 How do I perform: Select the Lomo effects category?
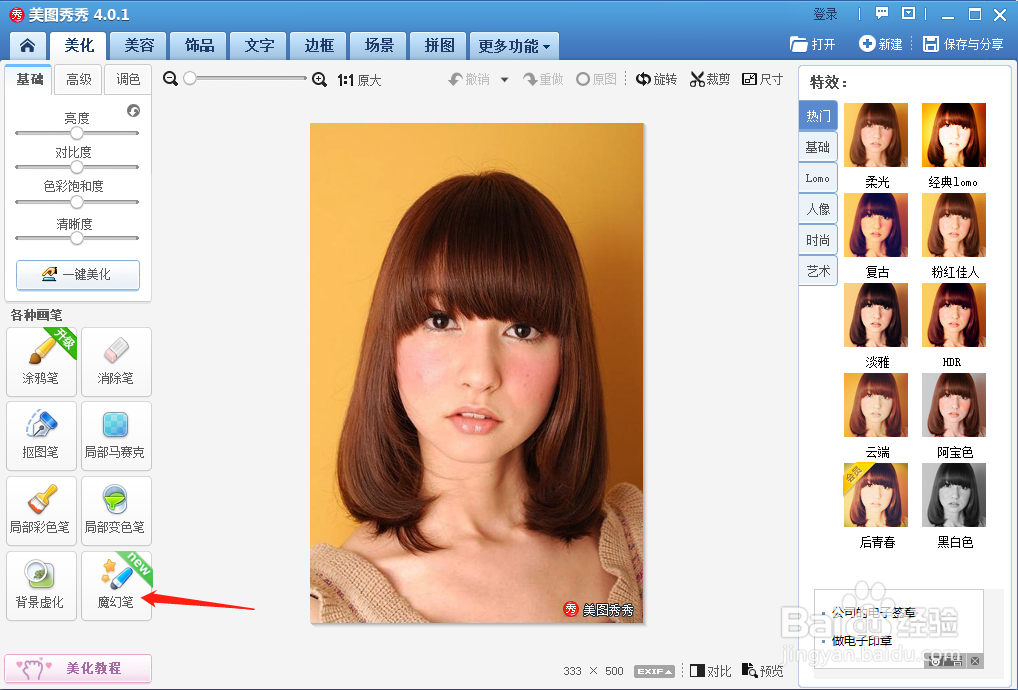pyautogui.click(x=818, y=178)
